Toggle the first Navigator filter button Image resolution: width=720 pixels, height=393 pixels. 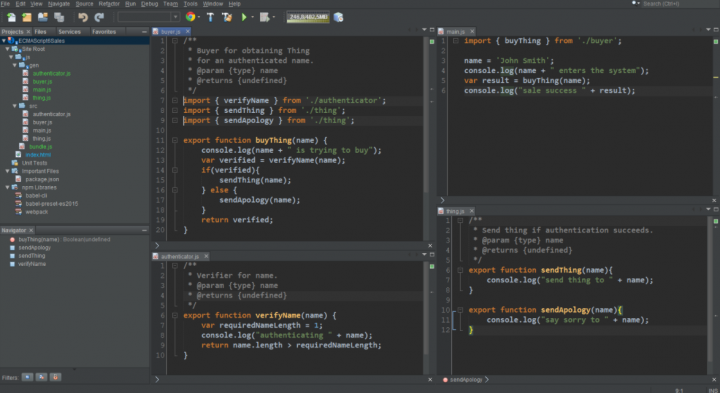click(x=28, y=377)
